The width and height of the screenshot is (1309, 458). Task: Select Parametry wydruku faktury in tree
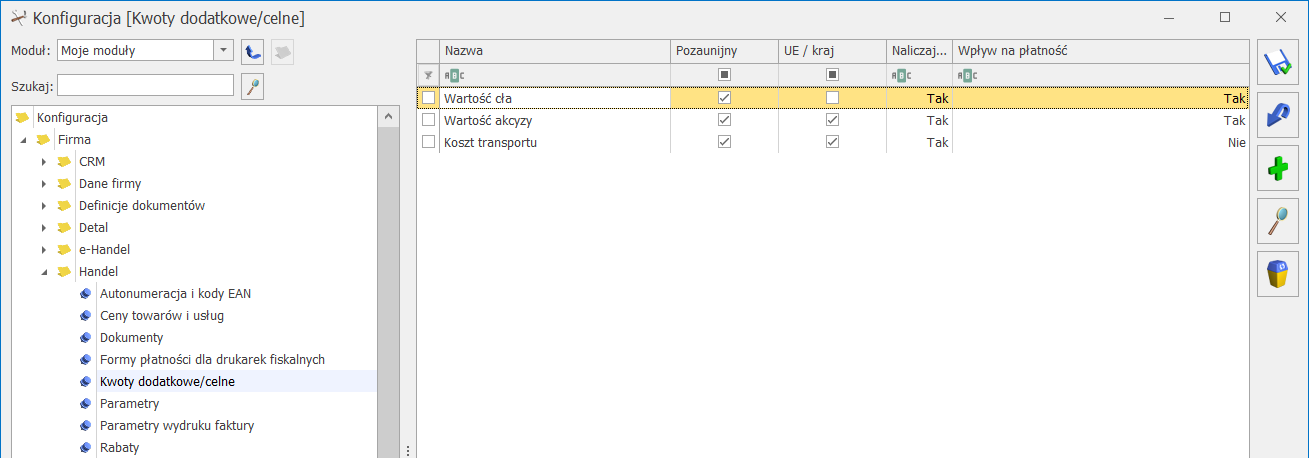coord(177,425)
